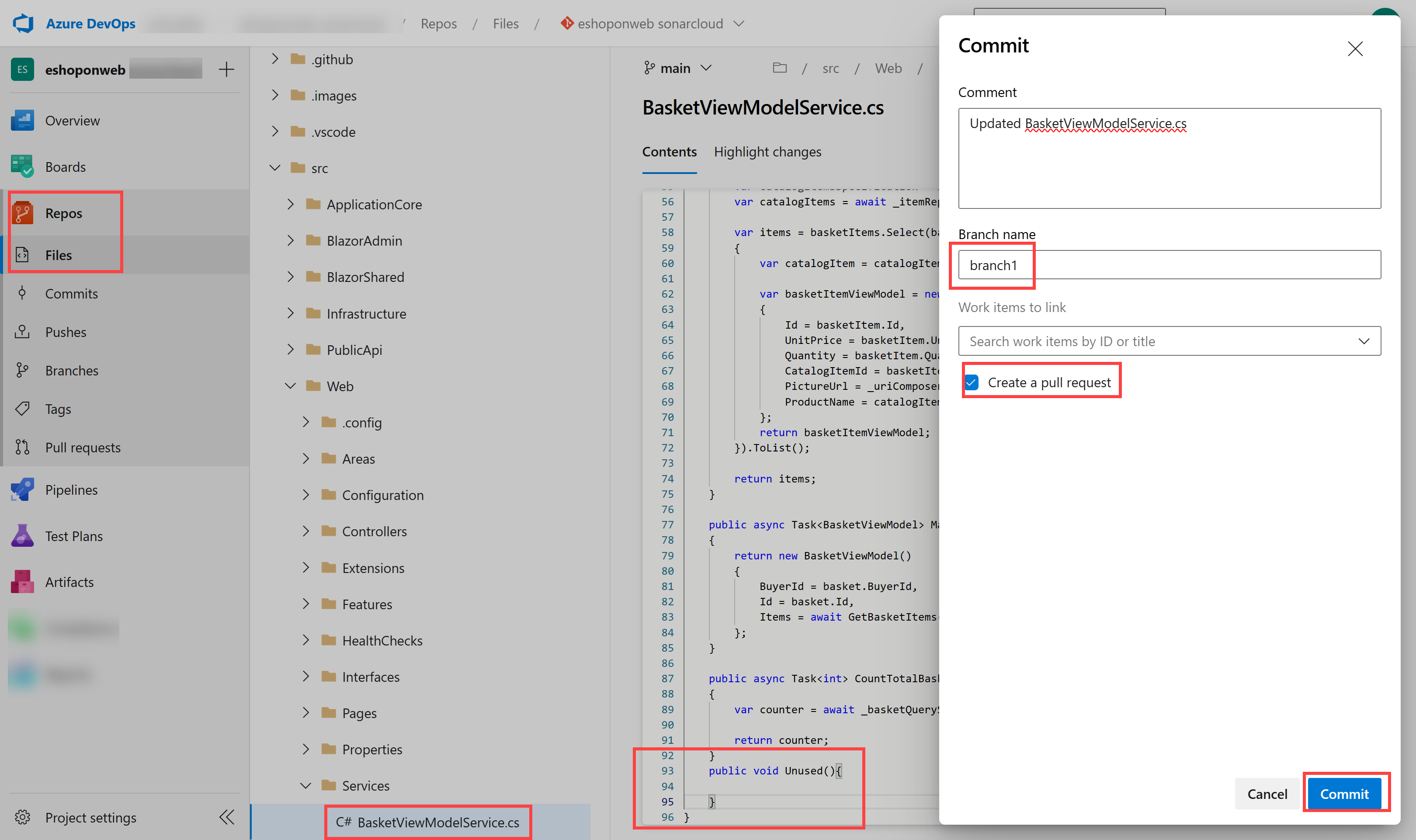Select the Interfaces folder
The width and height of the screenshot is (1416, 840).
[371, 677]
